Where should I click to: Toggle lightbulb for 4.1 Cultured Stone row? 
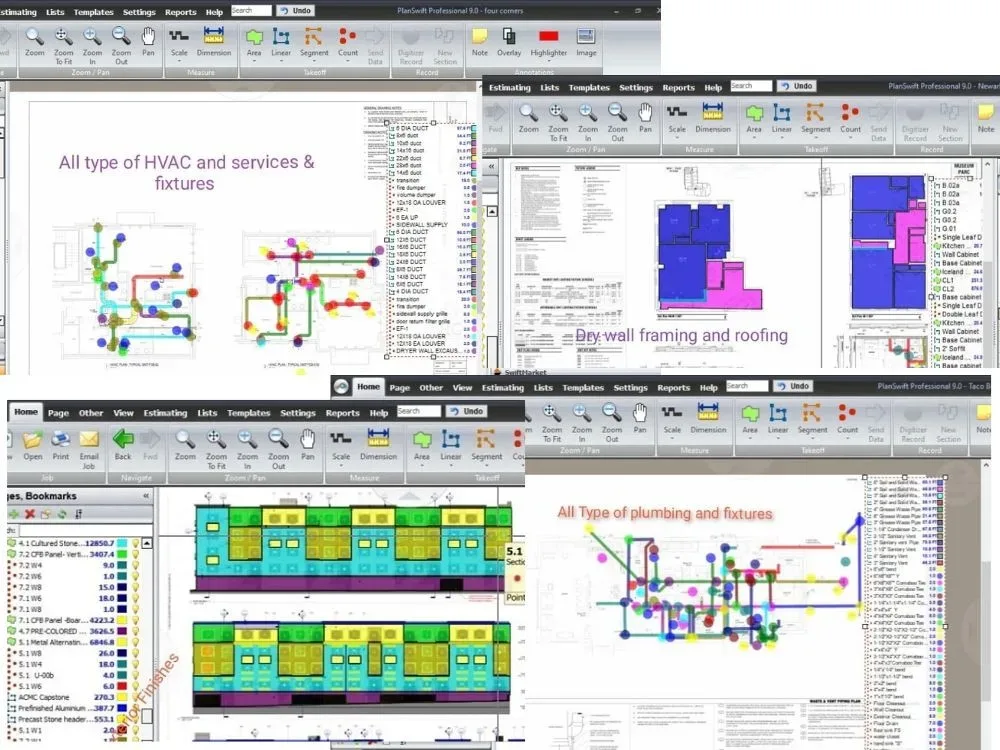point(135,543)
